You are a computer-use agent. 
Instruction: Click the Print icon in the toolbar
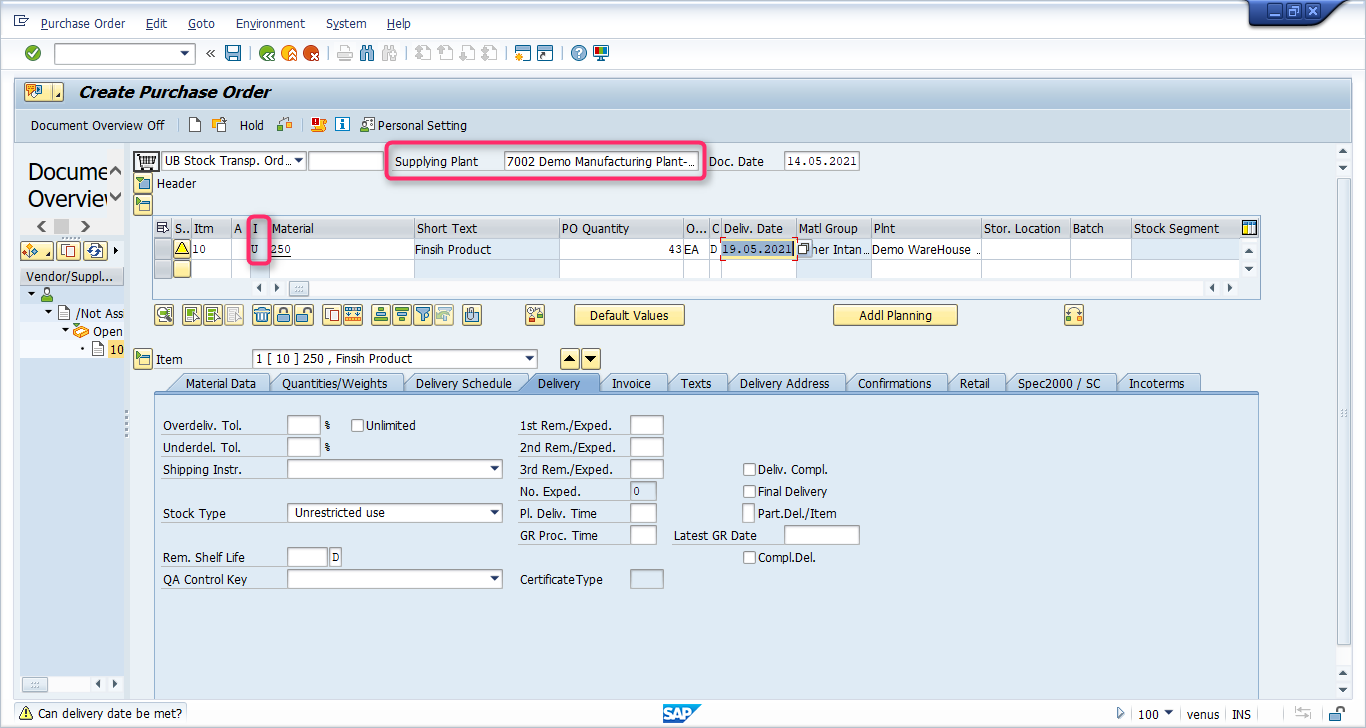tap(344, 53)
